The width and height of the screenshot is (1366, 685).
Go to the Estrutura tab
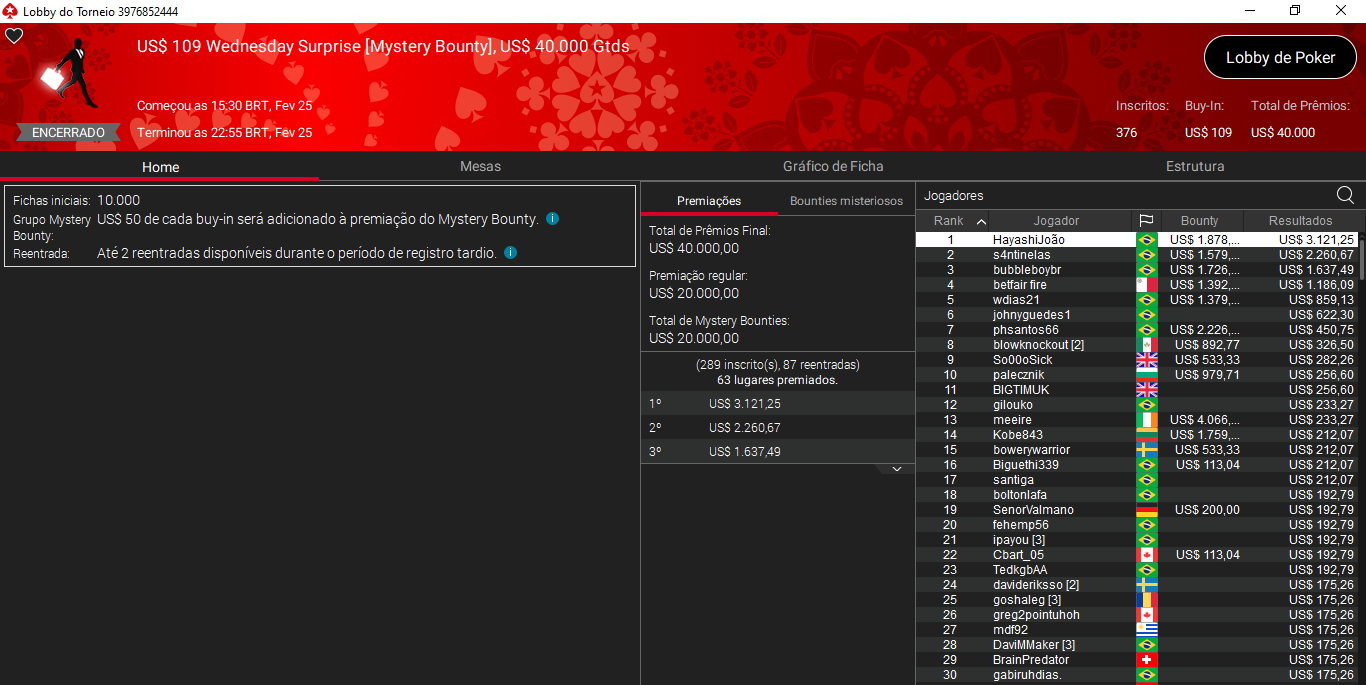pos(1194,166)
